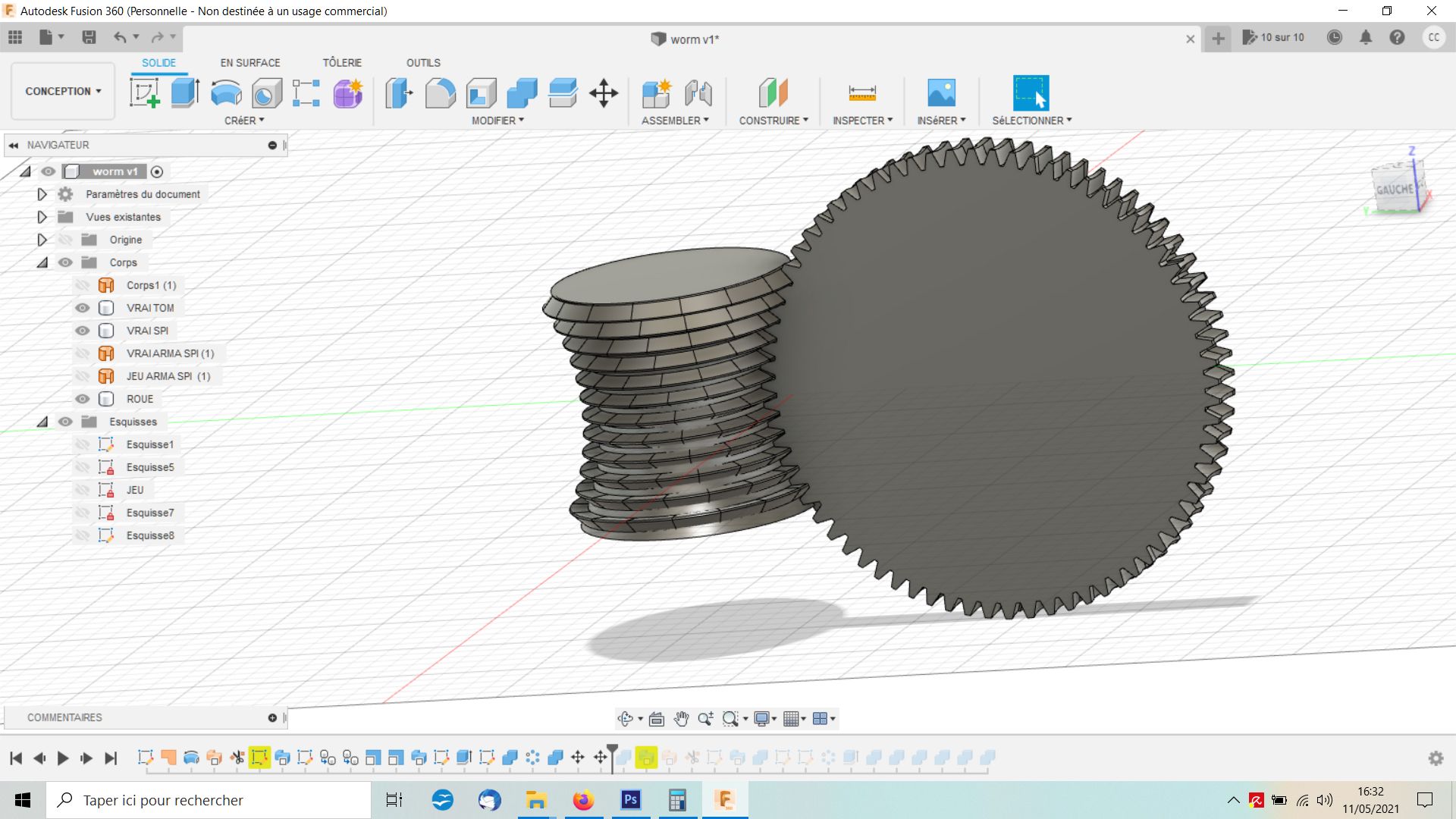
Task: Open the Measure tool
Action: (x=862, y=93)
